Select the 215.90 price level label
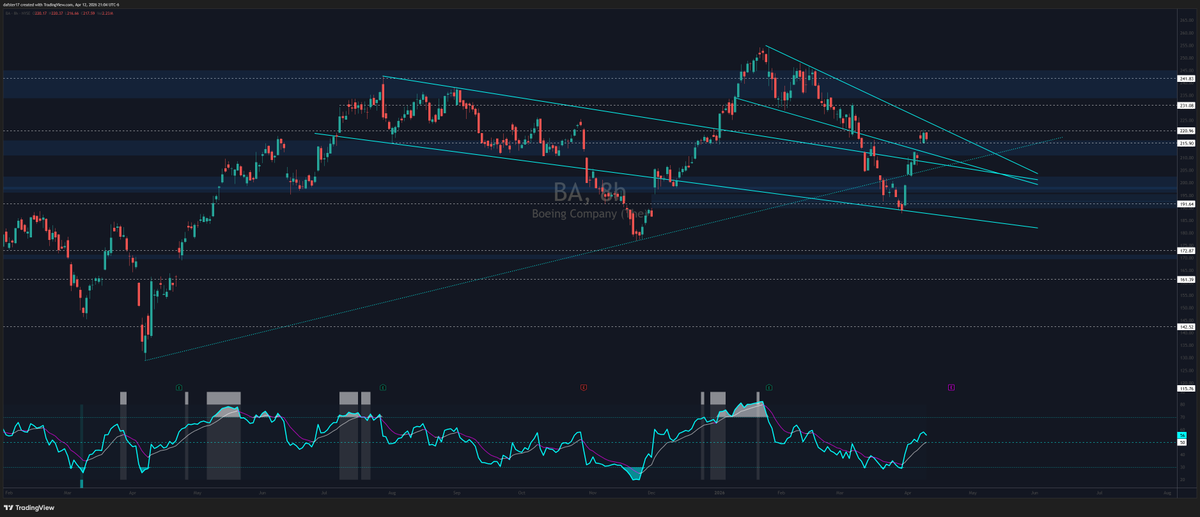 1187,143
